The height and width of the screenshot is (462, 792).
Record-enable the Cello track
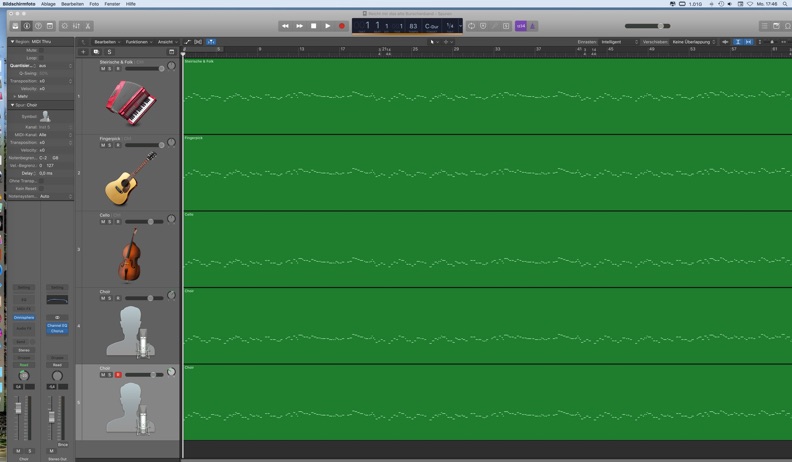click(118, 222)
